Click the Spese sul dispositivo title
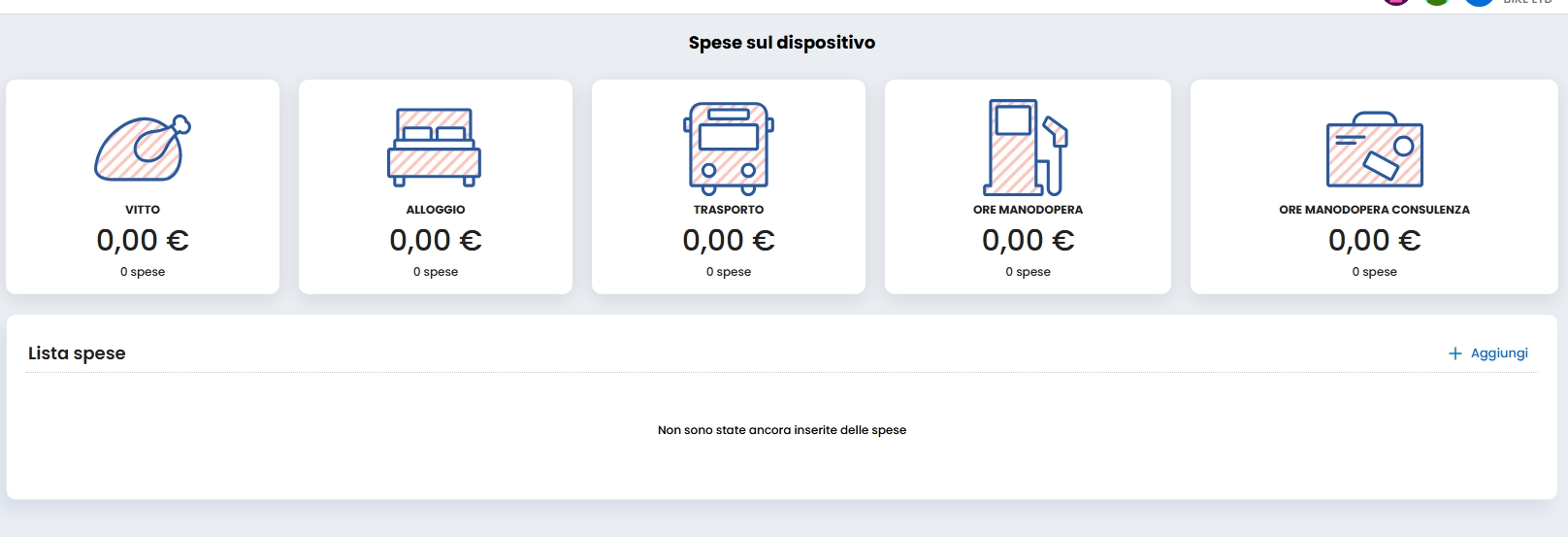 782,43
